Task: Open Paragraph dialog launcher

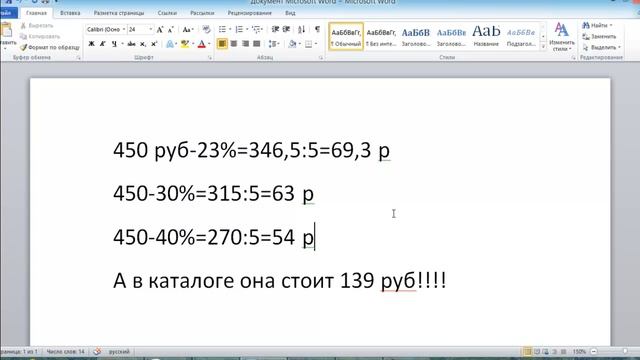Action: (321, 58)
